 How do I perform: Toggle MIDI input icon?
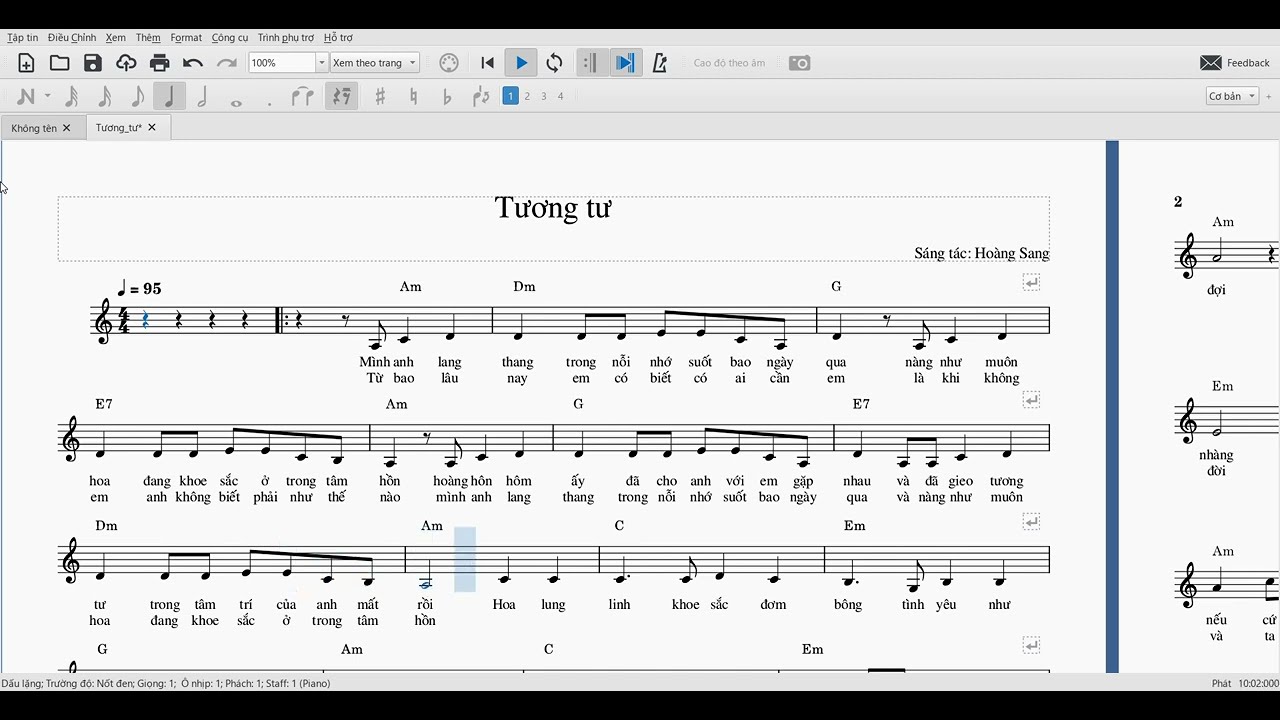[x=449, y=63]
